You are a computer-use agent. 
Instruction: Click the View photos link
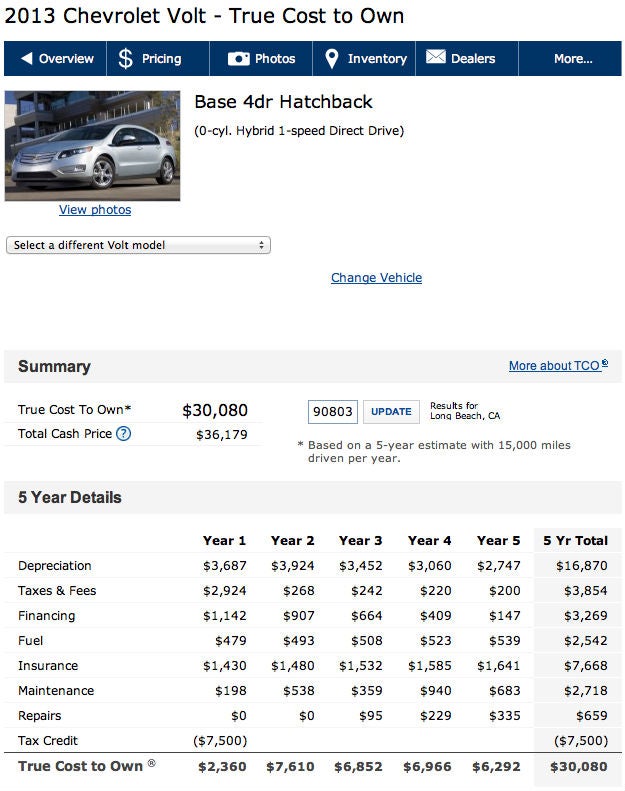95,209
